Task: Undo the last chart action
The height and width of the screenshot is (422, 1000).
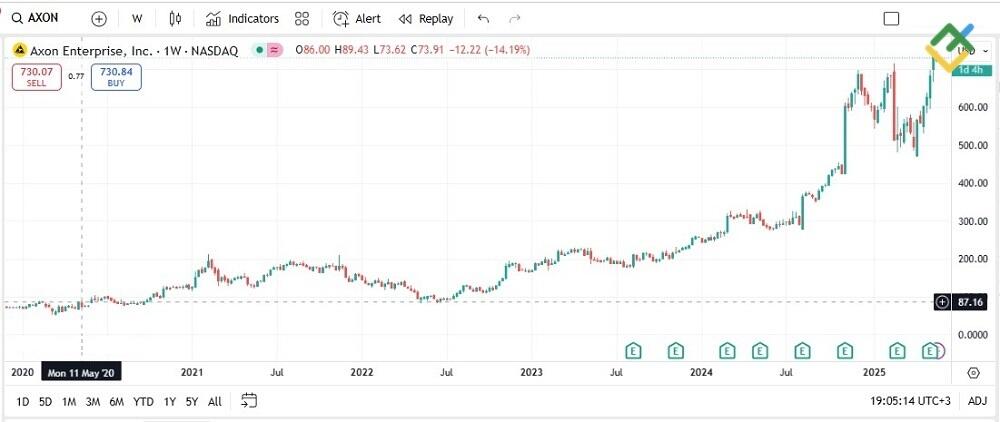Action: (x=484, y=18)
